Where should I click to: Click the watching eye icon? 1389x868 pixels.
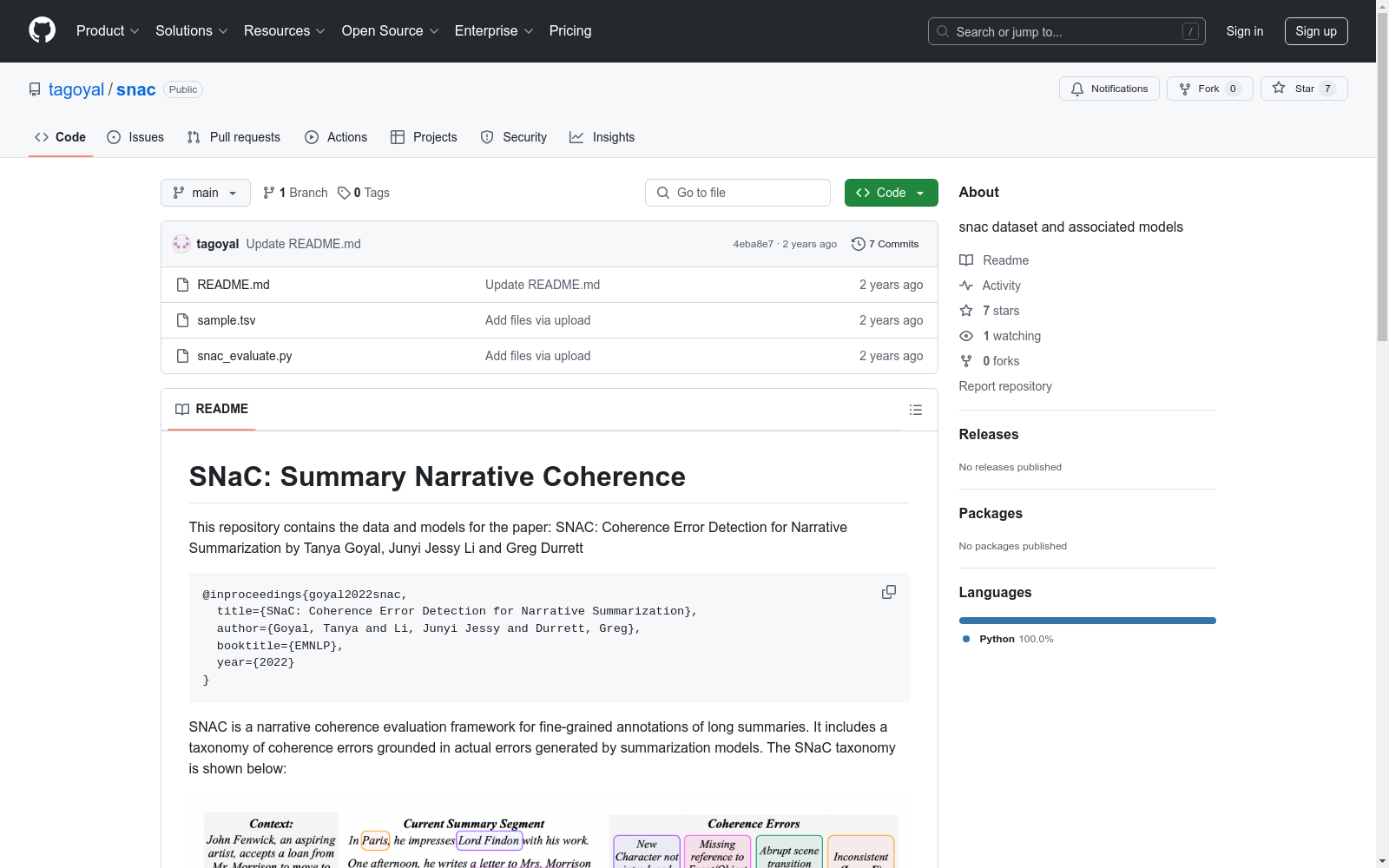pos(966,336)
